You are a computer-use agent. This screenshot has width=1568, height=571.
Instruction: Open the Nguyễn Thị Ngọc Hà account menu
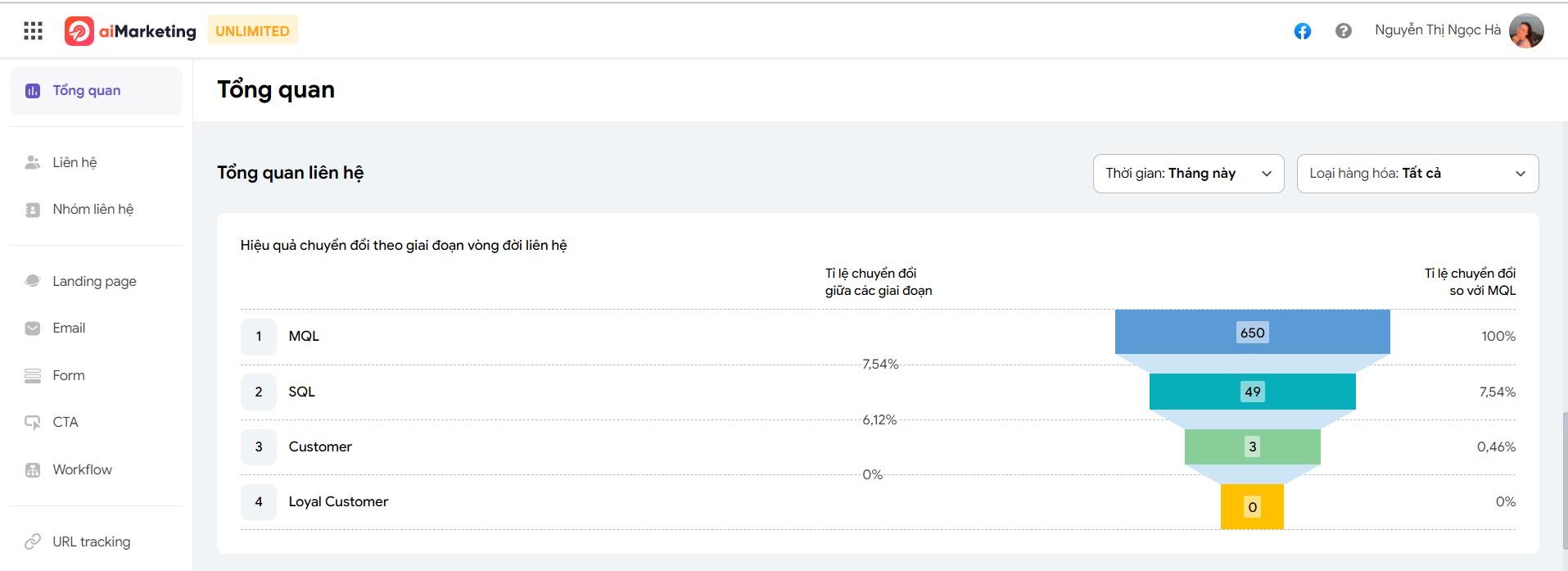click(1438, 30)
